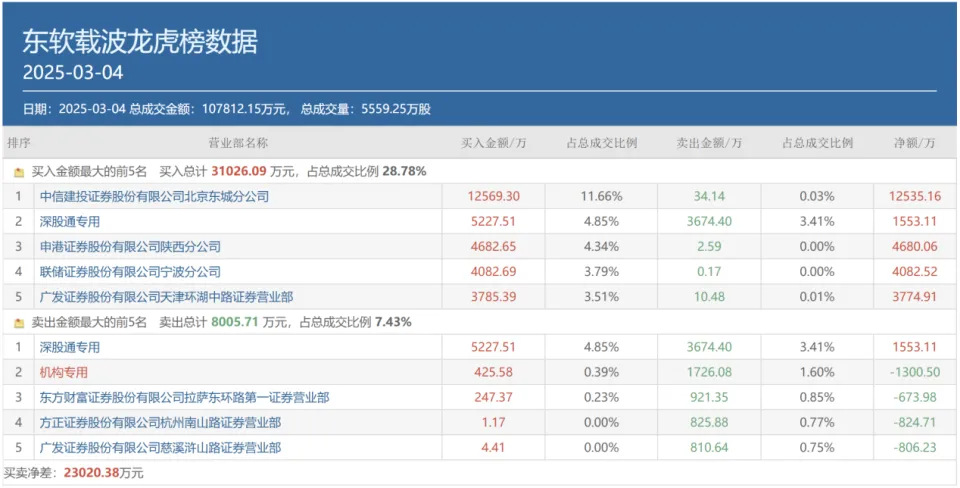Open 申港证券股份有限公司陕西分公司 link
This screenshot has width=960, height=488.
point(130,247)
